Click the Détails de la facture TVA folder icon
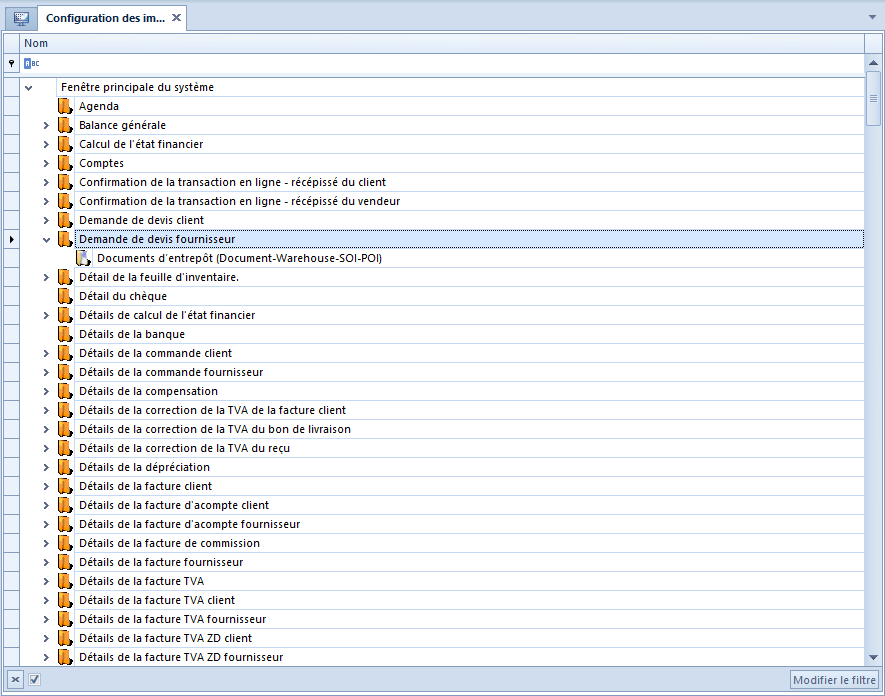The width and height of the screenshot is (885, 696). tap(65, 581)
